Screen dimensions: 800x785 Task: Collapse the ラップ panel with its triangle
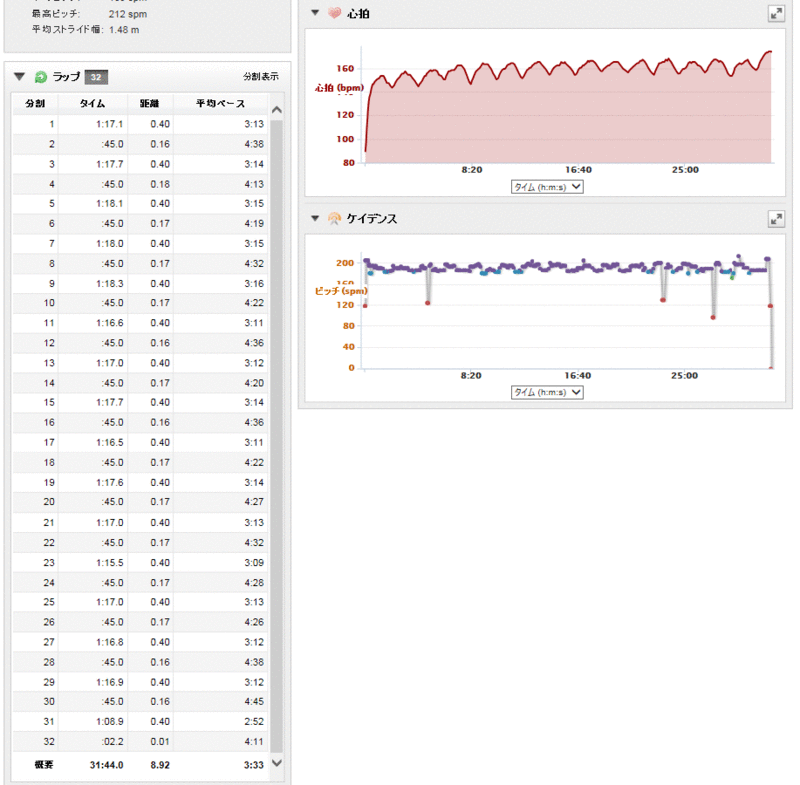(x=19, y=77)
